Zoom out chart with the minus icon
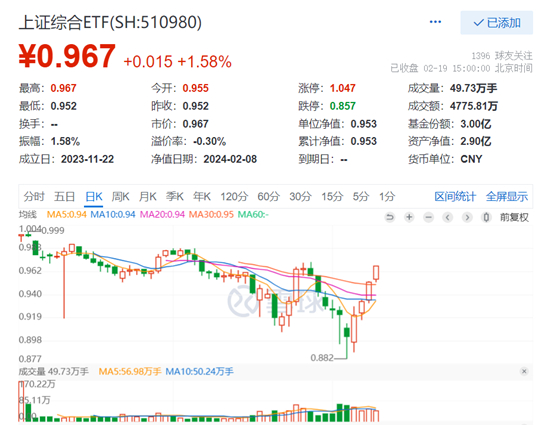The width and height of the screenshot is (554, 425). 429,217
